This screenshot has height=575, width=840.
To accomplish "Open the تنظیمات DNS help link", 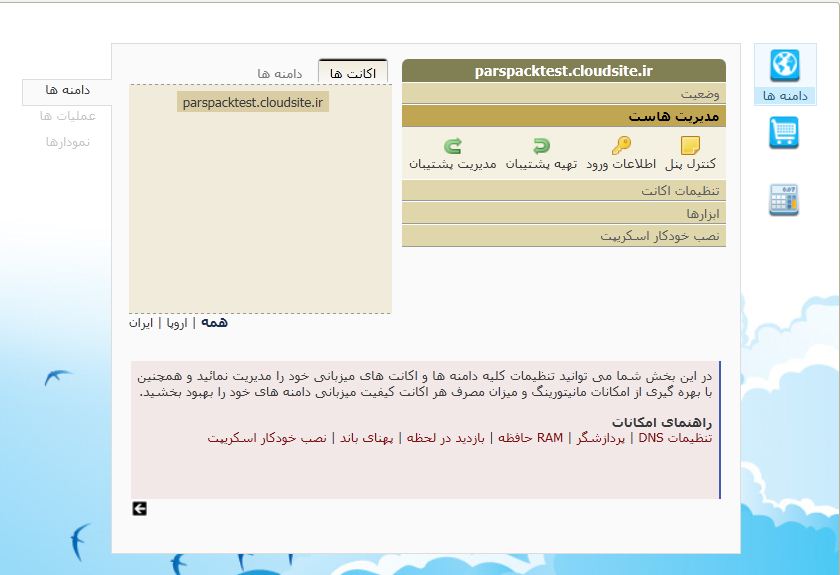I will [675, 438].
